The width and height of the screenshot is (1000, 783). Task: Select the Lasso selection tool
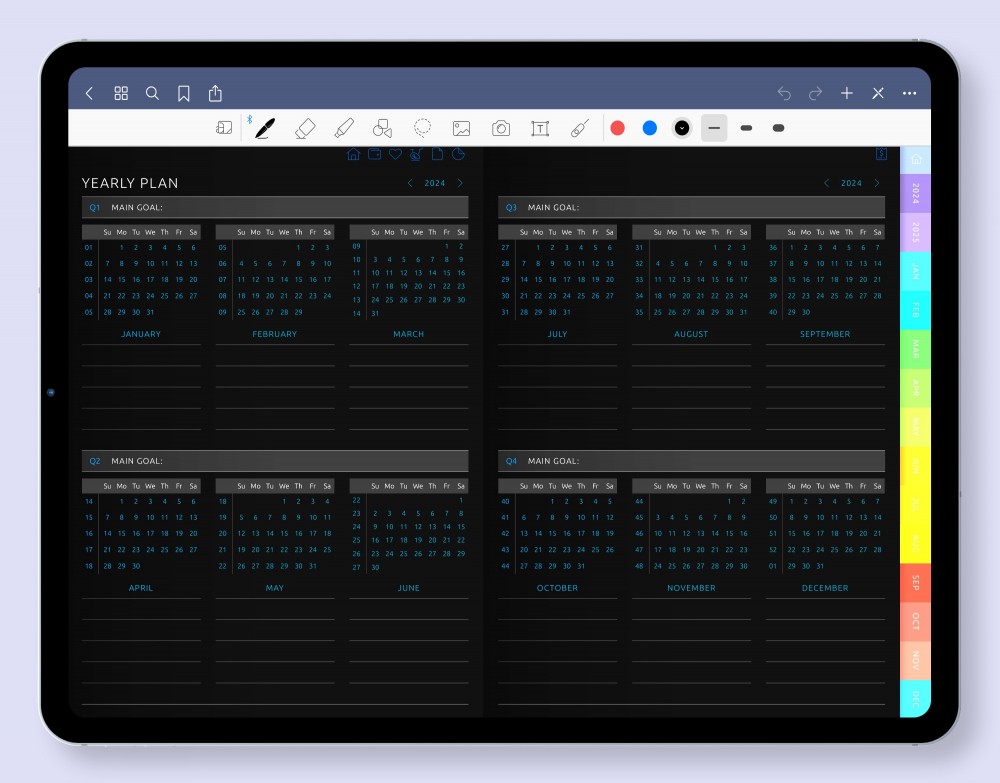pyautogui.click(x=422, y=128)
